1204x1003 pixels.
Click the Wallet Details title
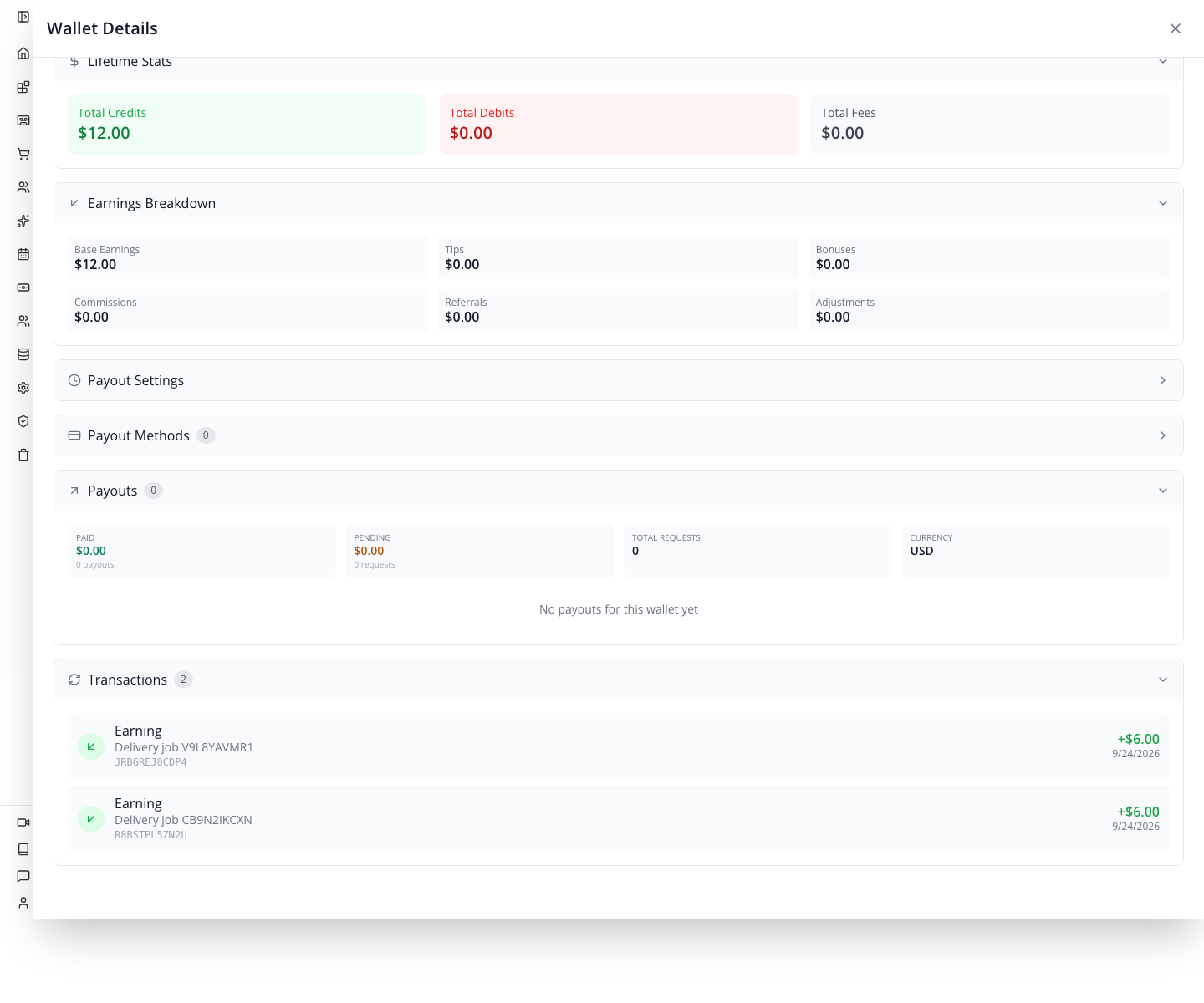pos(102,28)
